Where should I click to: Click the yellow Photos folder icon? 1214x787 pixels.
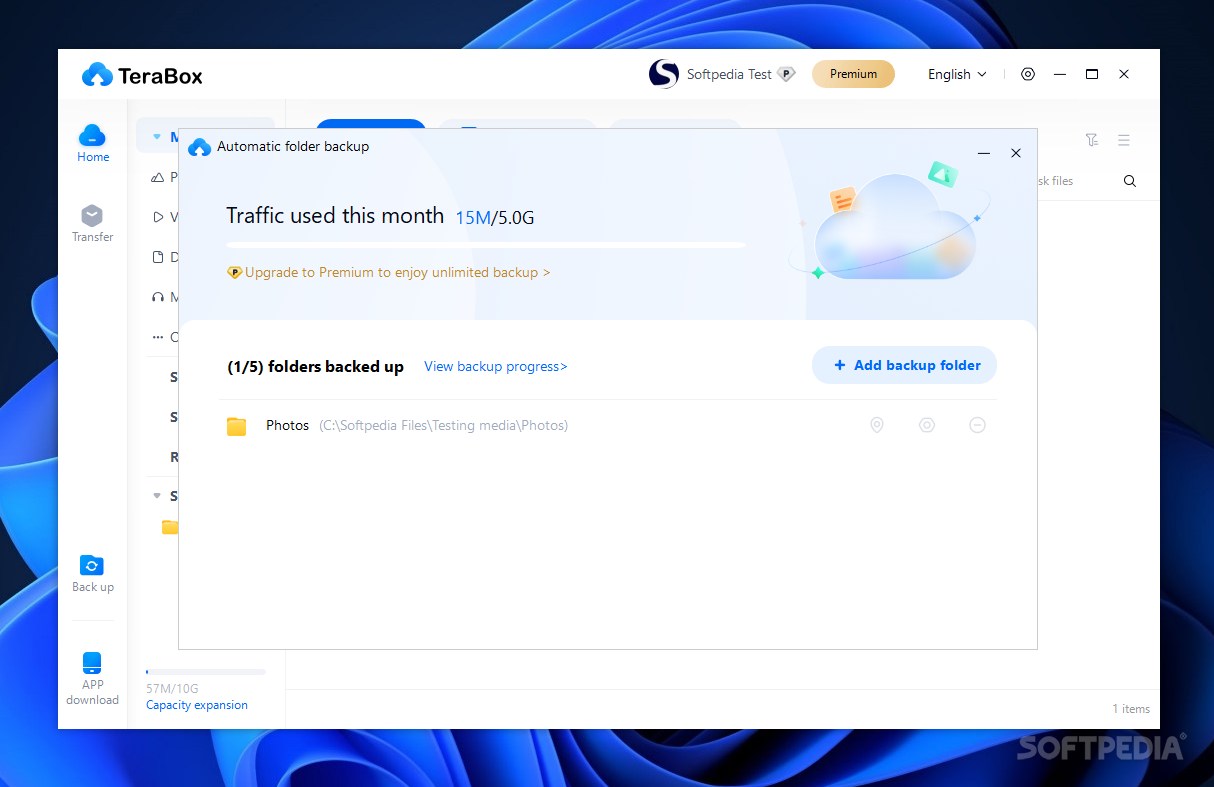[237, 426]
